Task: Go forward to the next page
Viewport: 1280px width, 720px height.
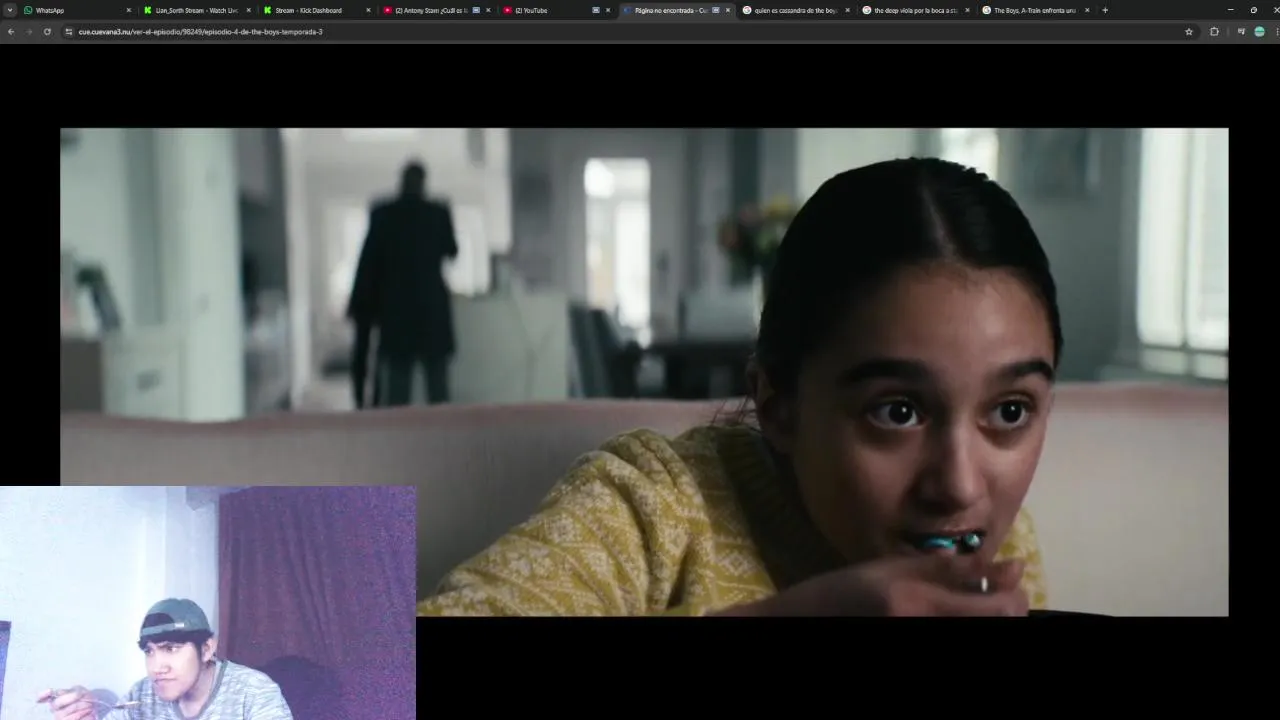Action: [x=29, y=31]
